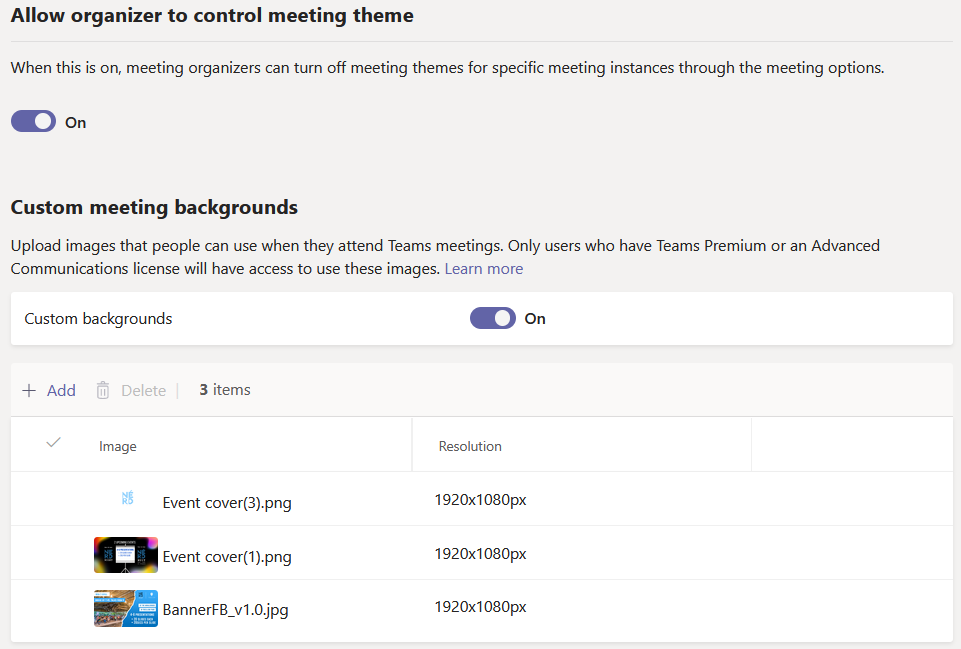This screenshot has width=961, height=649.
Task: Click the BannerFB_v1.0.jpg preview thumbnail
Action: pos(125,606)
